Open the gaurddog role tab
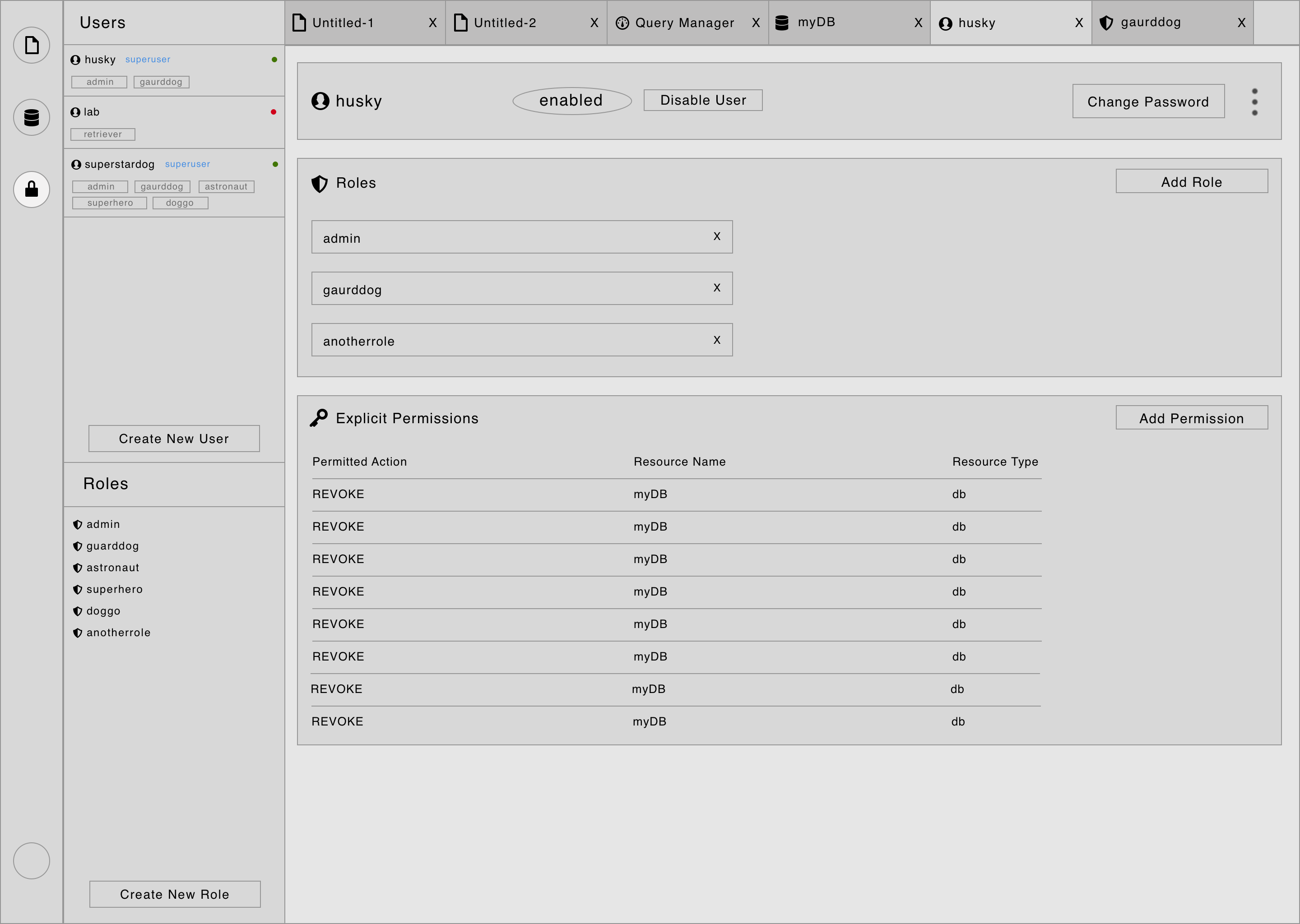 point(1151,22)
